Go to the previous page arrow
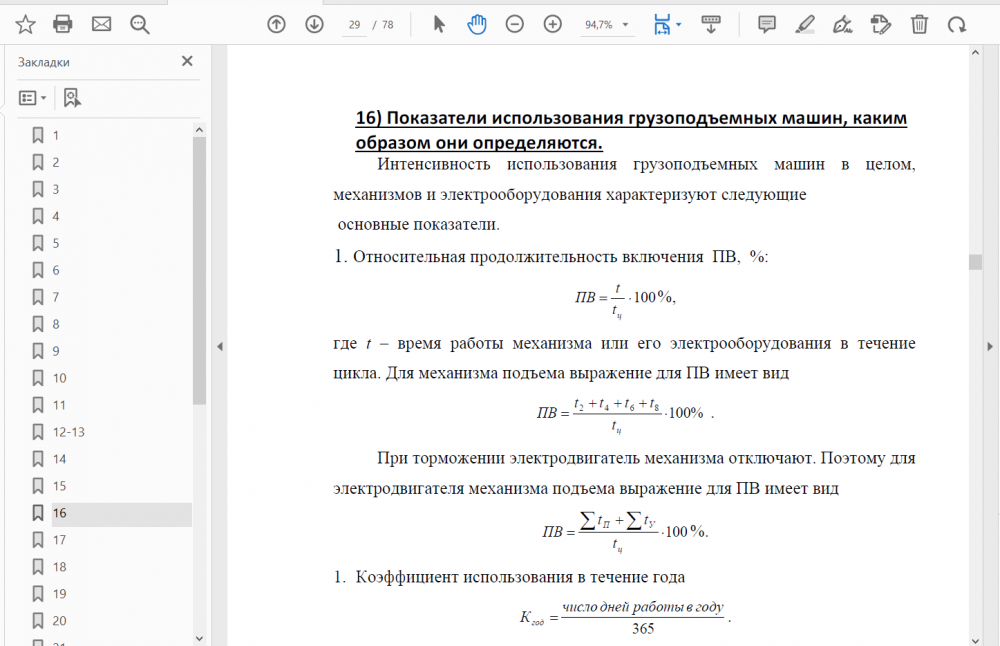The image size is (1000, 646). [276, 25]
